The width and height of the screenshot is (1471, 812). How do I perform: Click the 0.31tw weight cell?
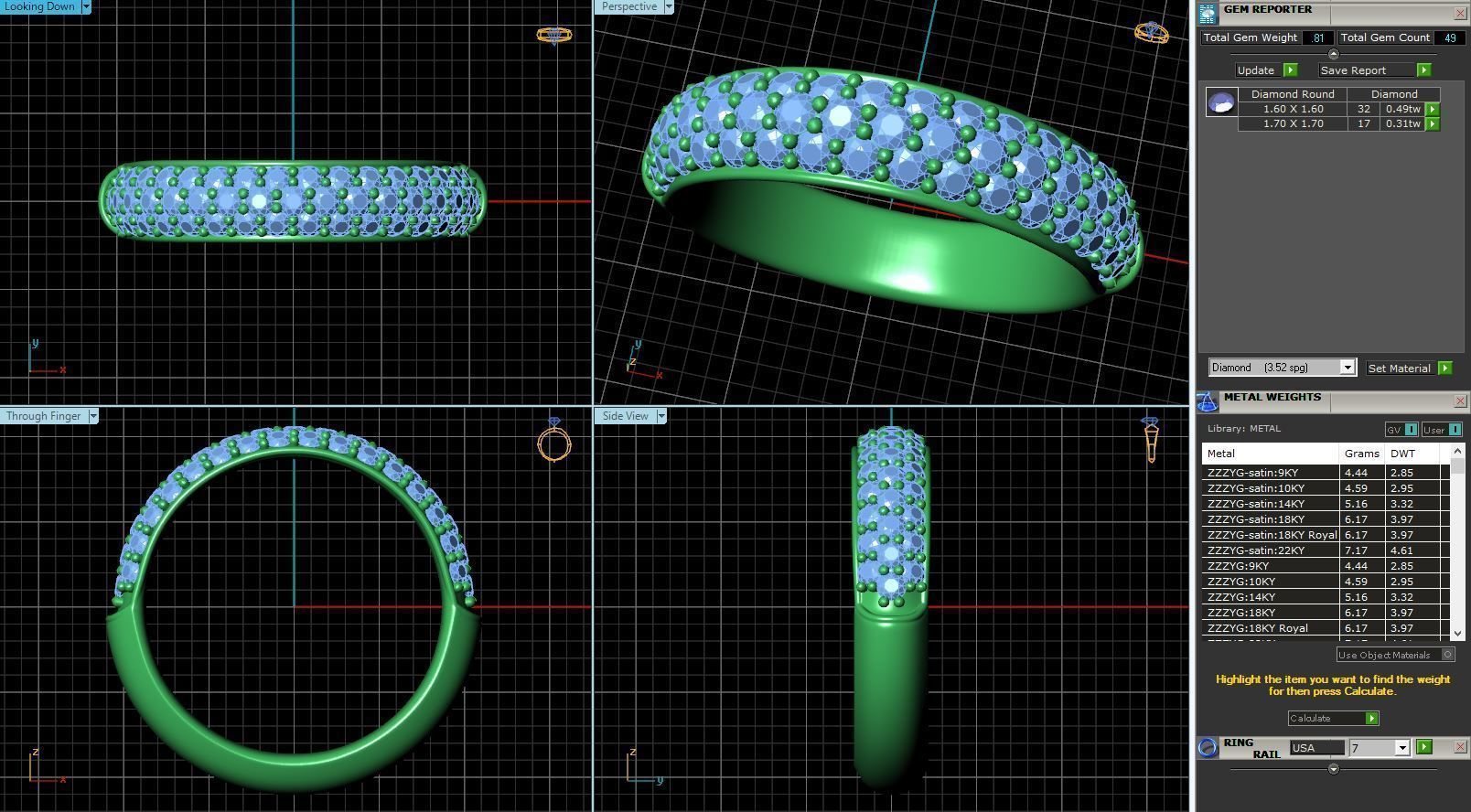tap(1402, 123)
